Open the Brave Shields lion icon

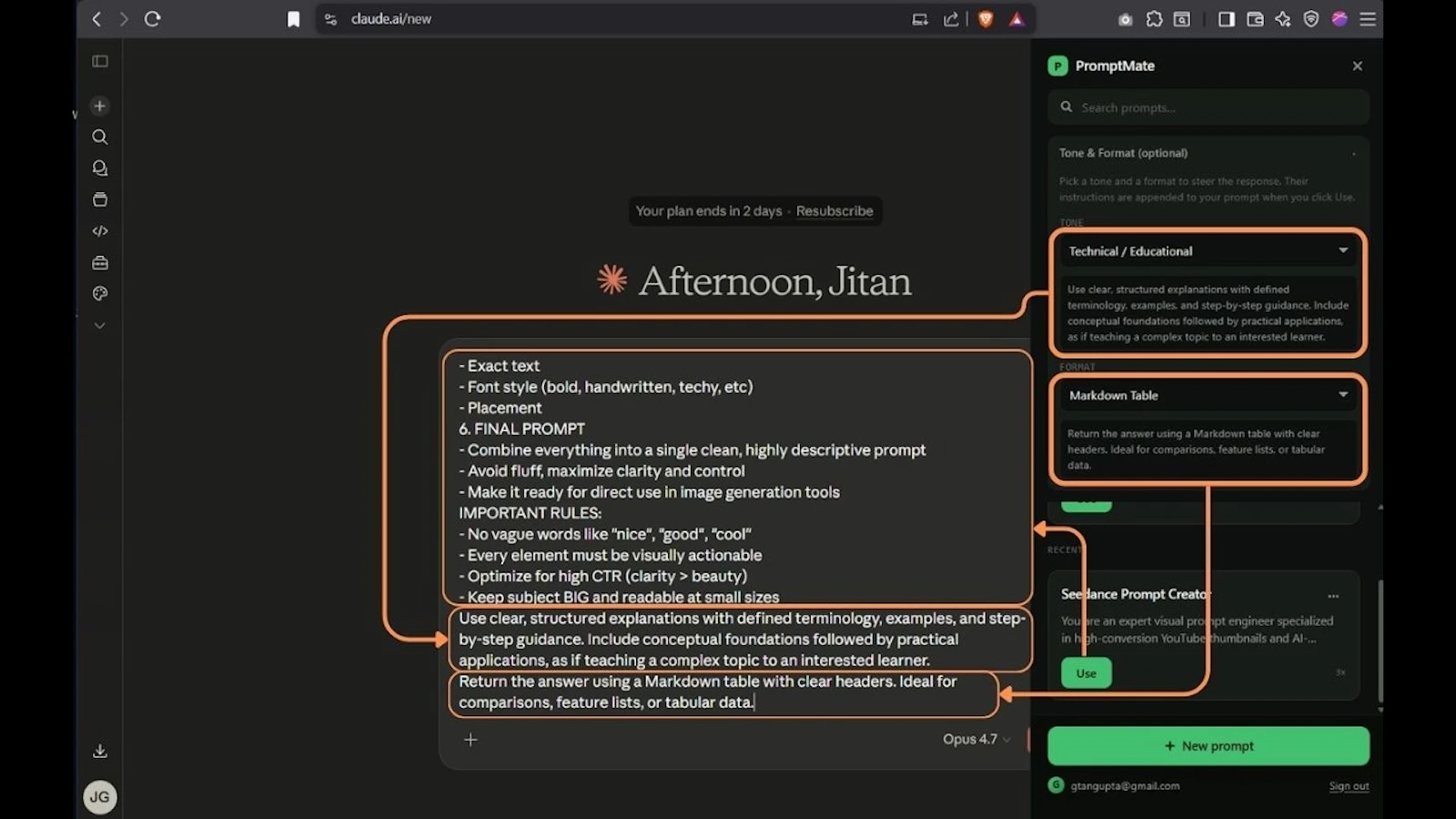point(986,19)
